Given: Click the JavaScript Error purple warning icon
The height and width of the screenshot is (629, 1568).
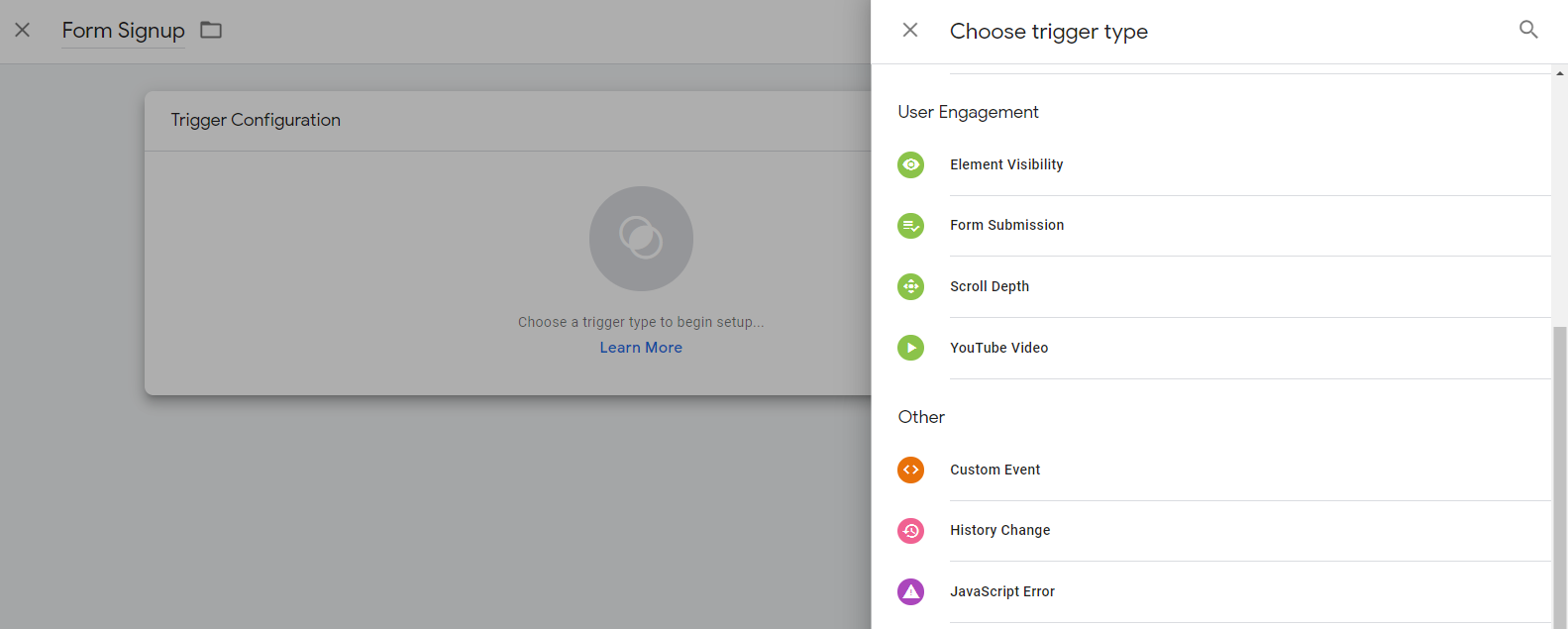Looking at the screenshot, I should click(910, 591).
